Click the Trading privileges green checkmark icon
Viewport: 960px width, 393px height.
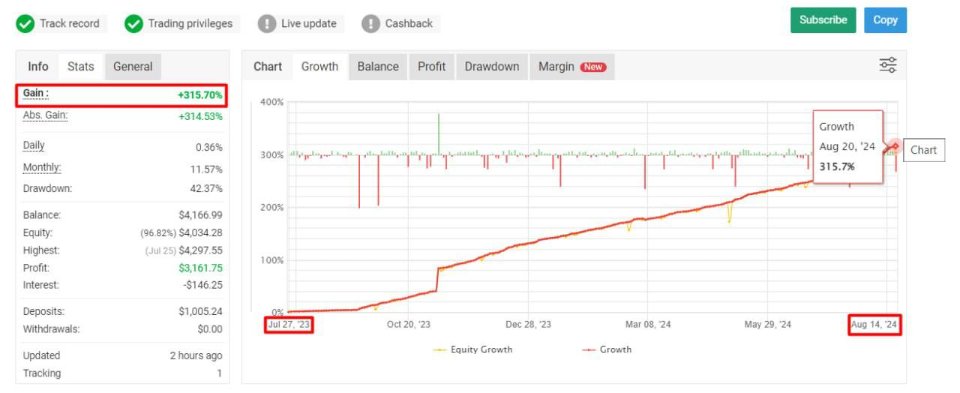133,24
